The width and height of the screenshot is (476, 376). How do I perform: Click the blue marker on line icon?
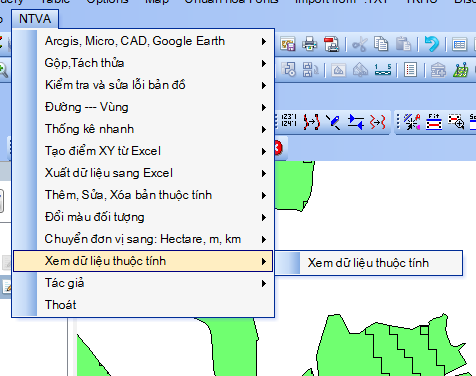click(x=333, y=122)
